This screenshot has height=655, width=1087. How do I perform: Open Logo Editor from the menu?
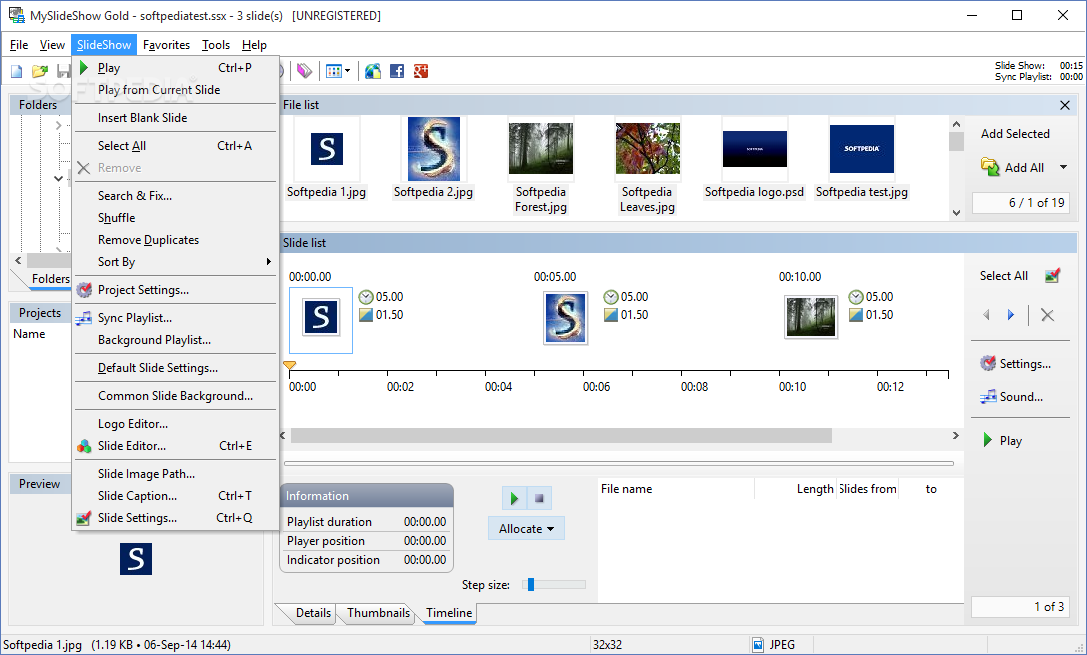click(x=175, y=423)
